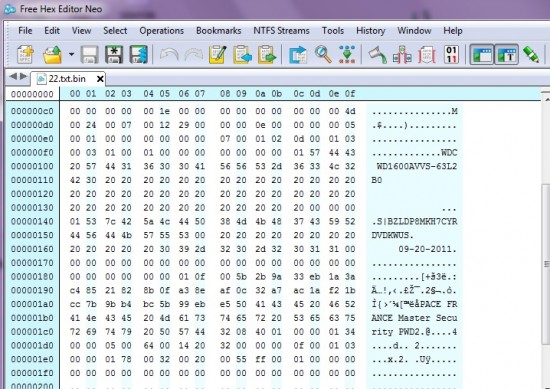Click the Free Hex Editor Neo app icon

coord(10,9)
